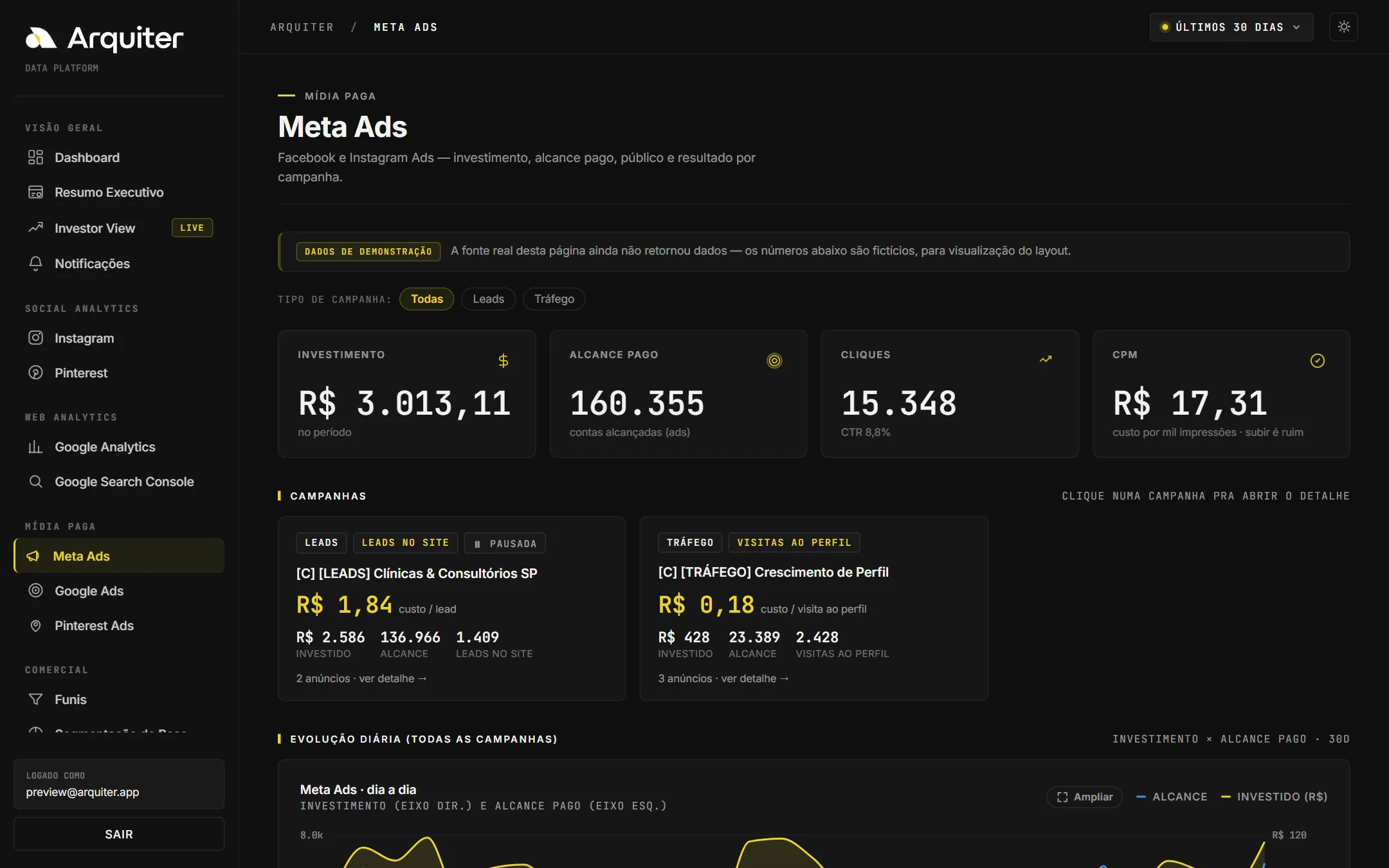1389x868 pixels.
Task: Click the Notificações bell icon
Action: (35, 264)
